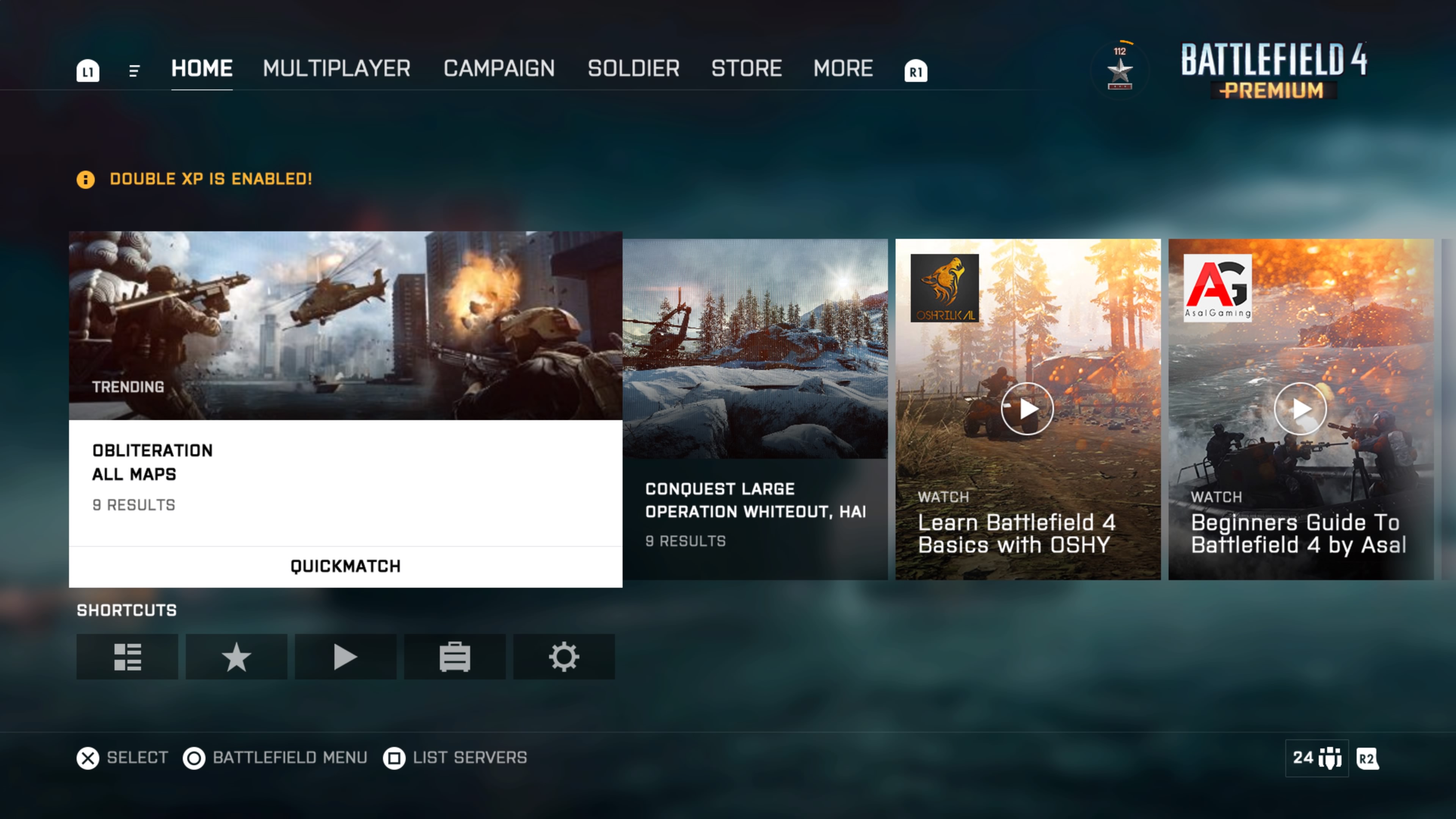Click the Learn Battlefield 4 Basics title
This screenshot has height=819, width=1456.
1016,533
